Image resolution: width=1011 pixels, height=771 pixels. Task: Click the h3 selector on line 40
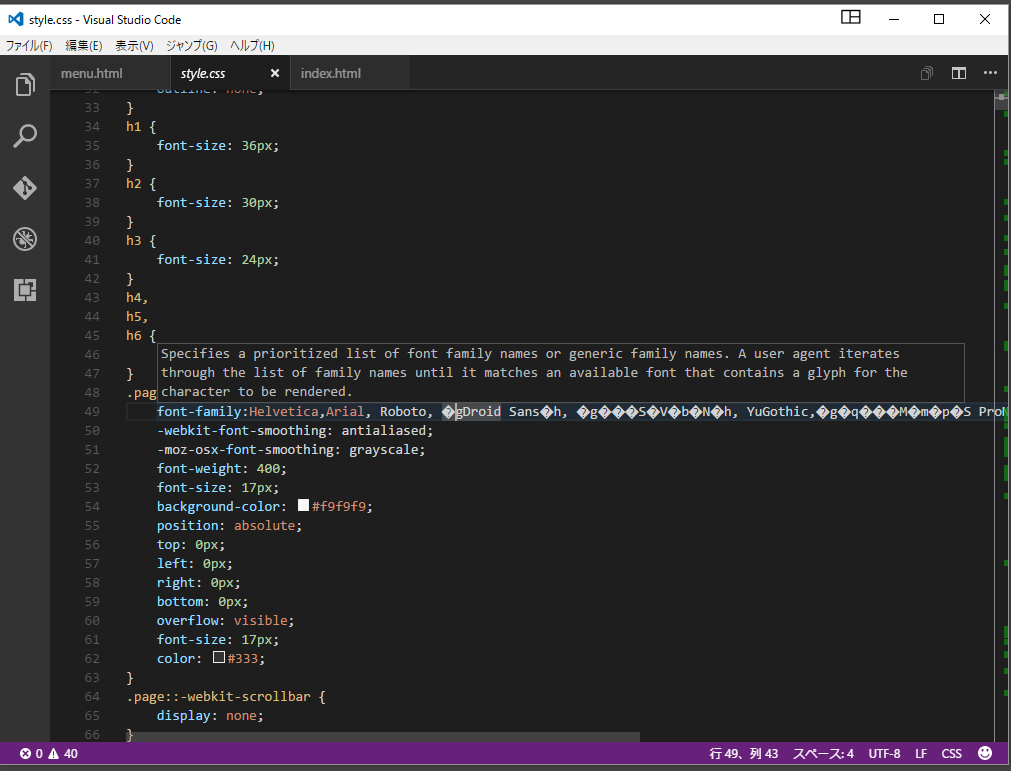[x=133, y=240]
